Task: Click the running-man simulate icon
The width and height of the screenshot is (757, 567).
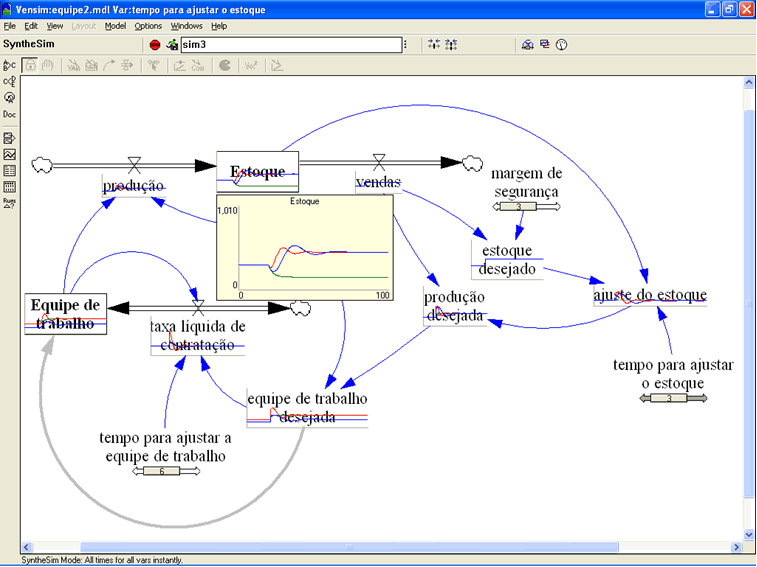Action: (x=172, y=44)
